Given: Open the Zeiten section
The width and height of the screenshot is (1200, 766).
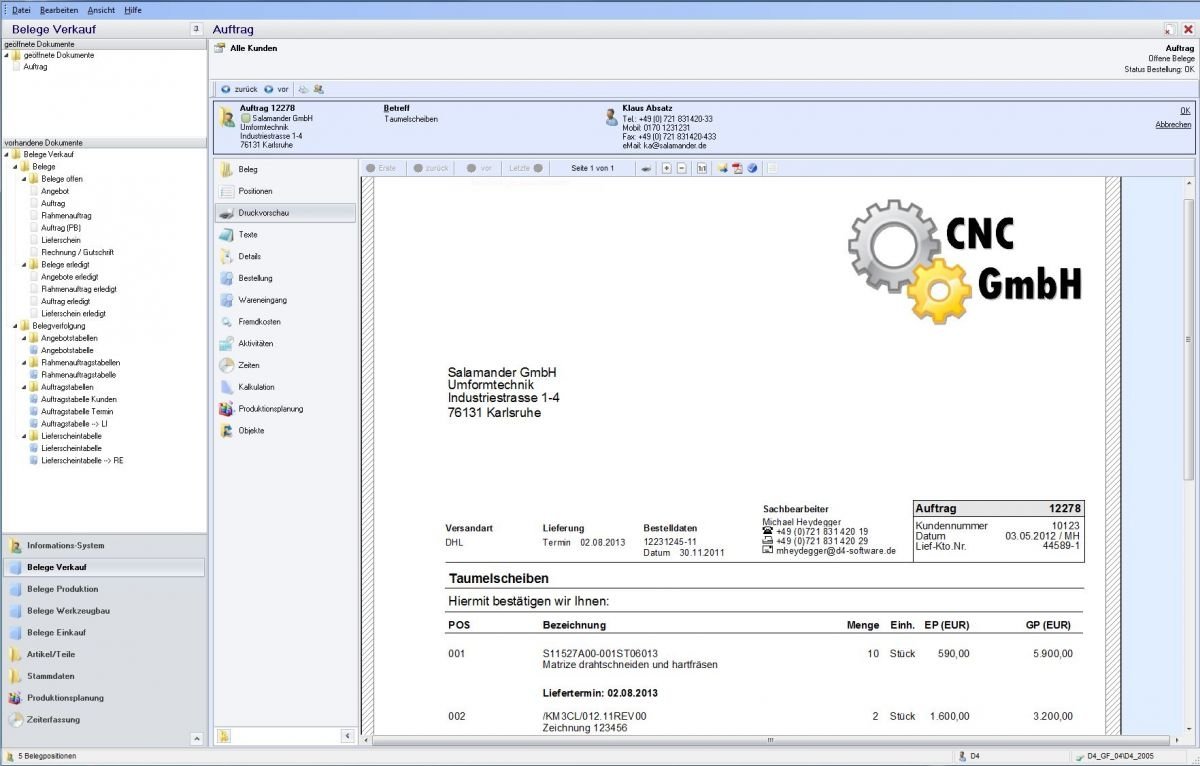Looking at the screenshot, I should point(284,365).
